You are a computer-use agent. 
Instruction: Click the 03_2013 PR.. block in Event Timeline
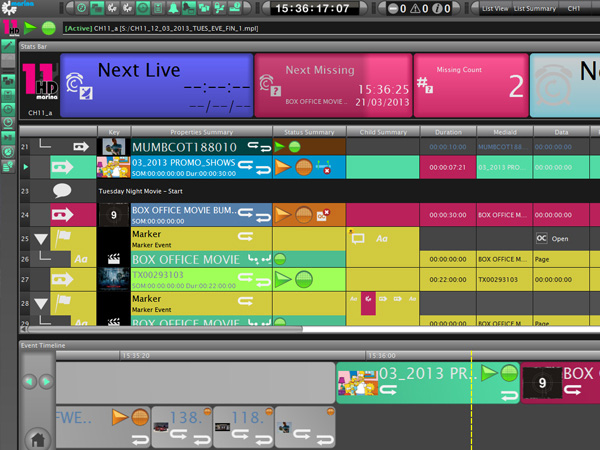pyautogui.click(x=428, y=383)
